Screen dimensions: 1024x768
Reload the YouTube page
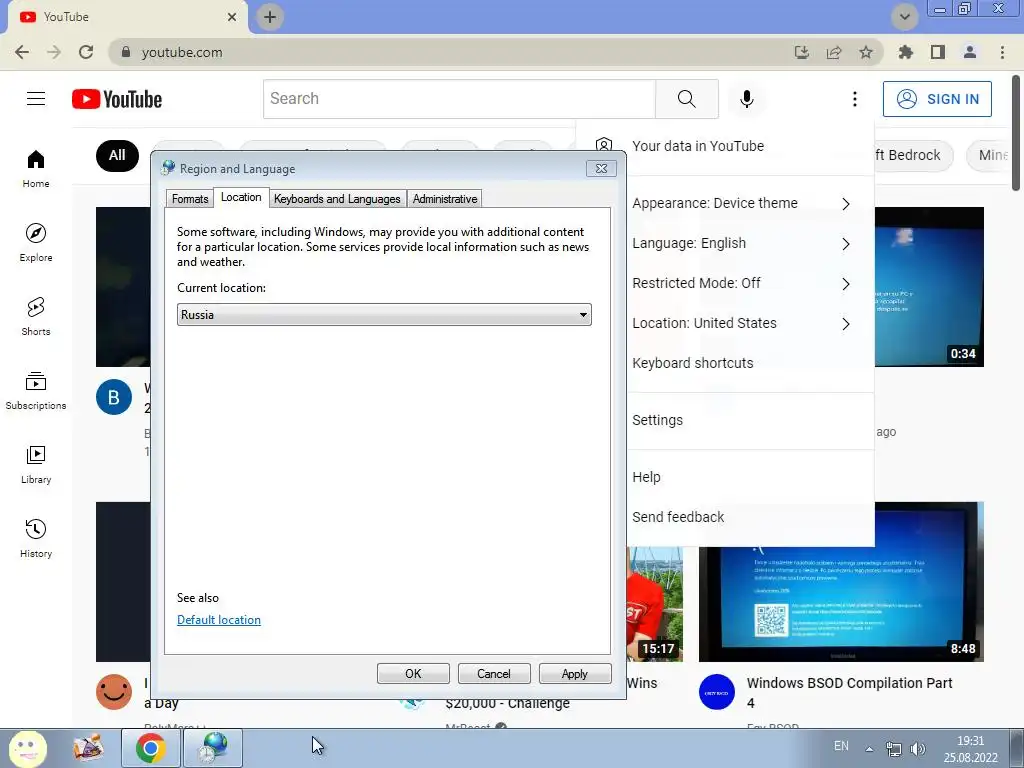click(x=86, y=52)
